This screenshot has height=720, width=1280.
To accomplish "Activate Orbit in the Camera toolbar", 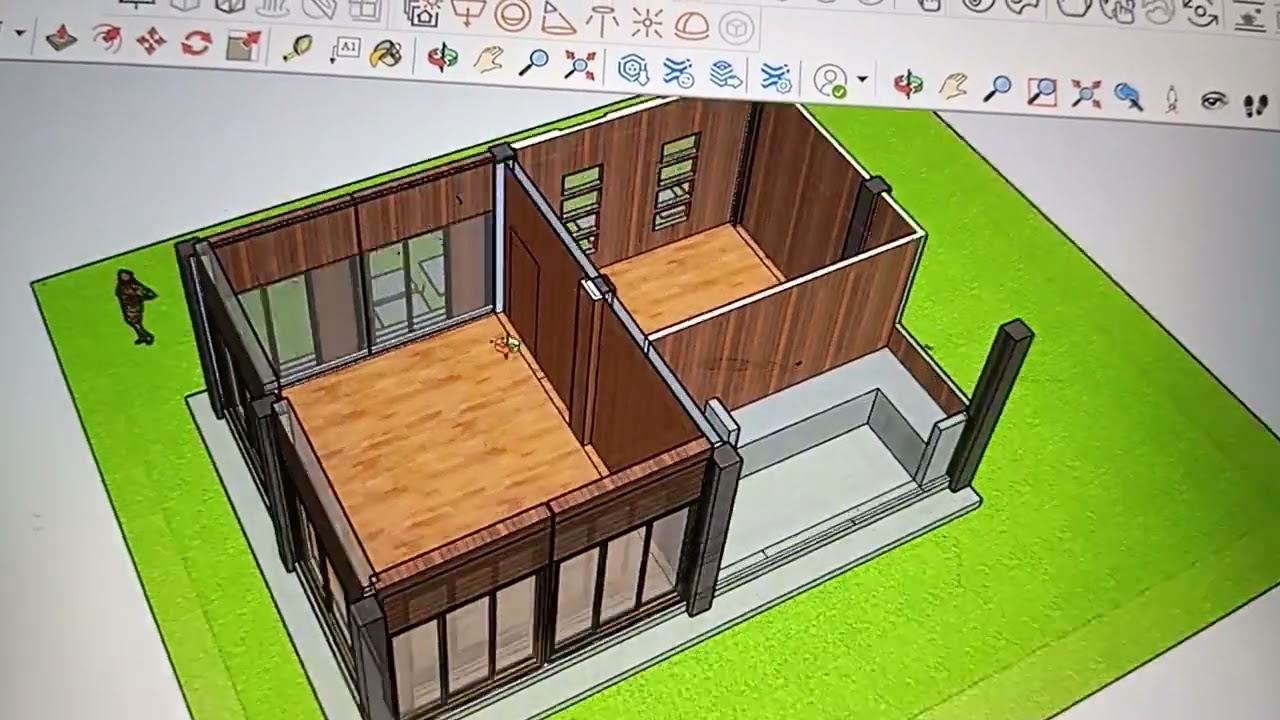I will (908, 83).
